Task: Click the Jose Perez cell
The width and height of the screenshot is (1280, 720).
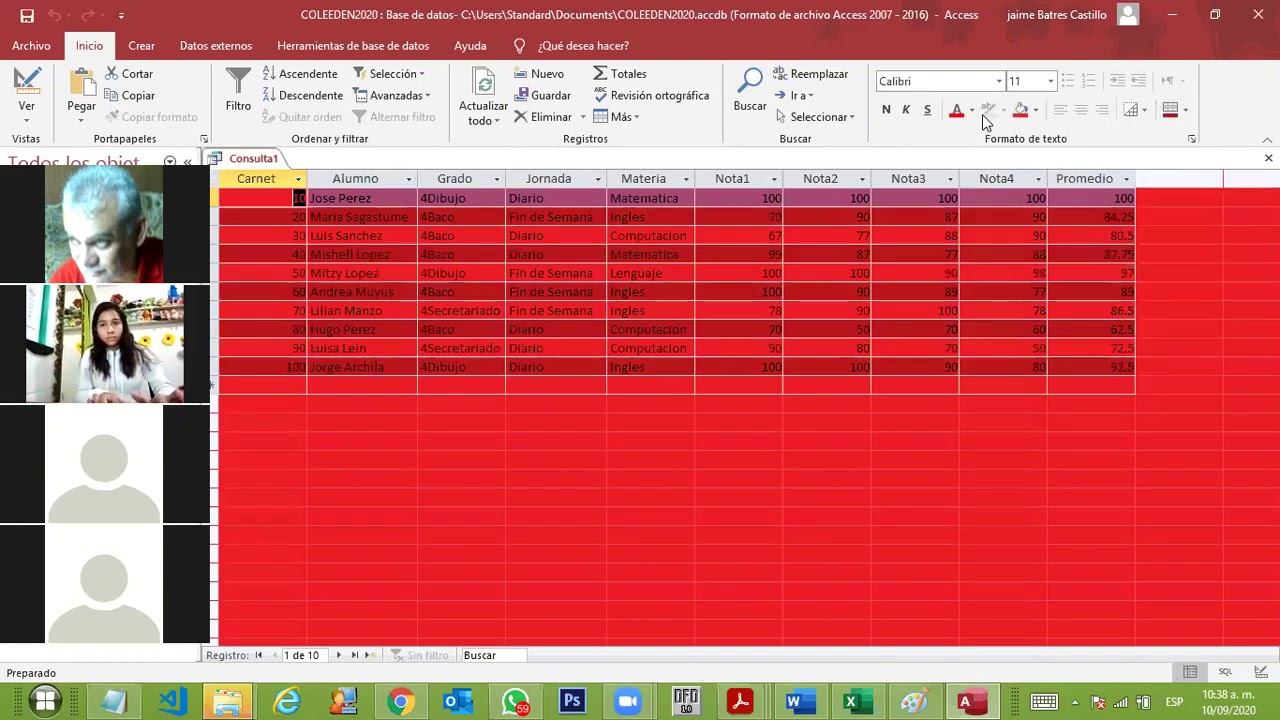Action: click(x=362, y=198)
